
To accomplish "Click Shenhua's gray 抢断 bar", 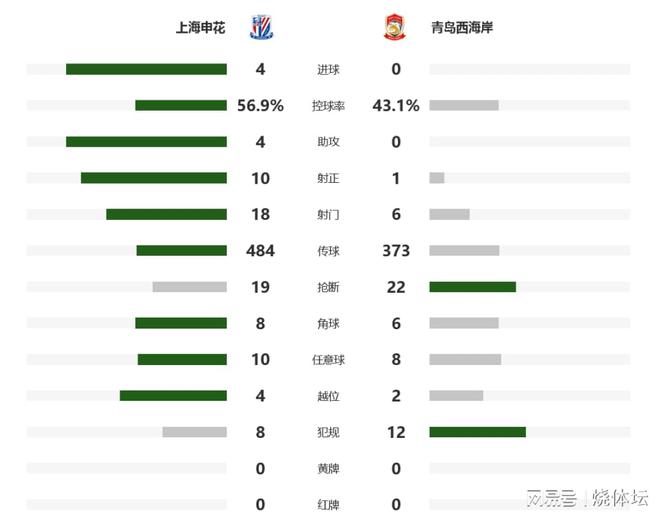I will point(190,287).
